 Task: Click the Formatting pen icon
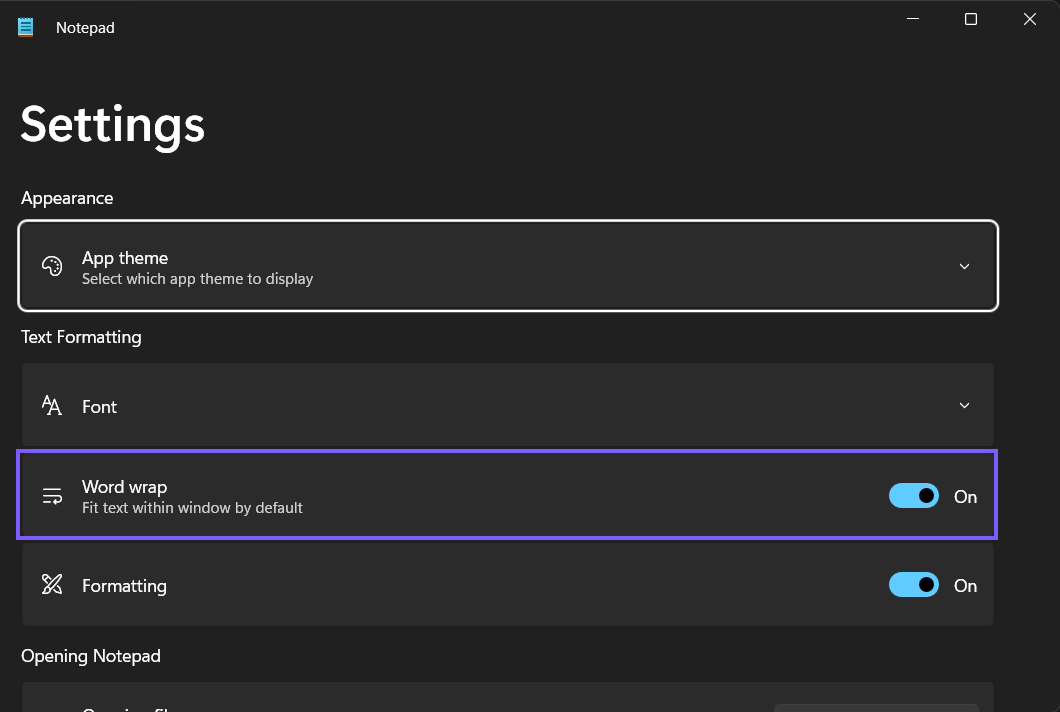[x=52, y=584]
